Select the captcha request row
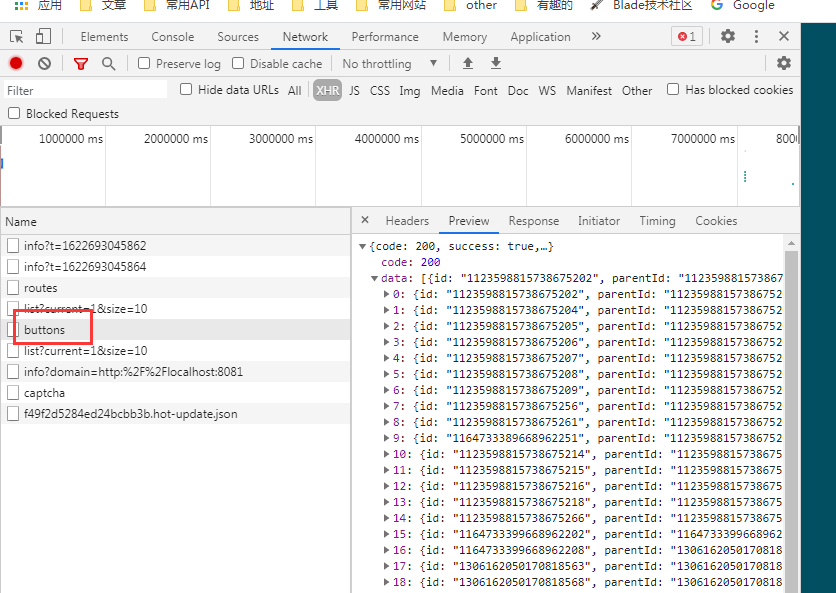This screenshot has height=593, width=836. click(175, 393)
